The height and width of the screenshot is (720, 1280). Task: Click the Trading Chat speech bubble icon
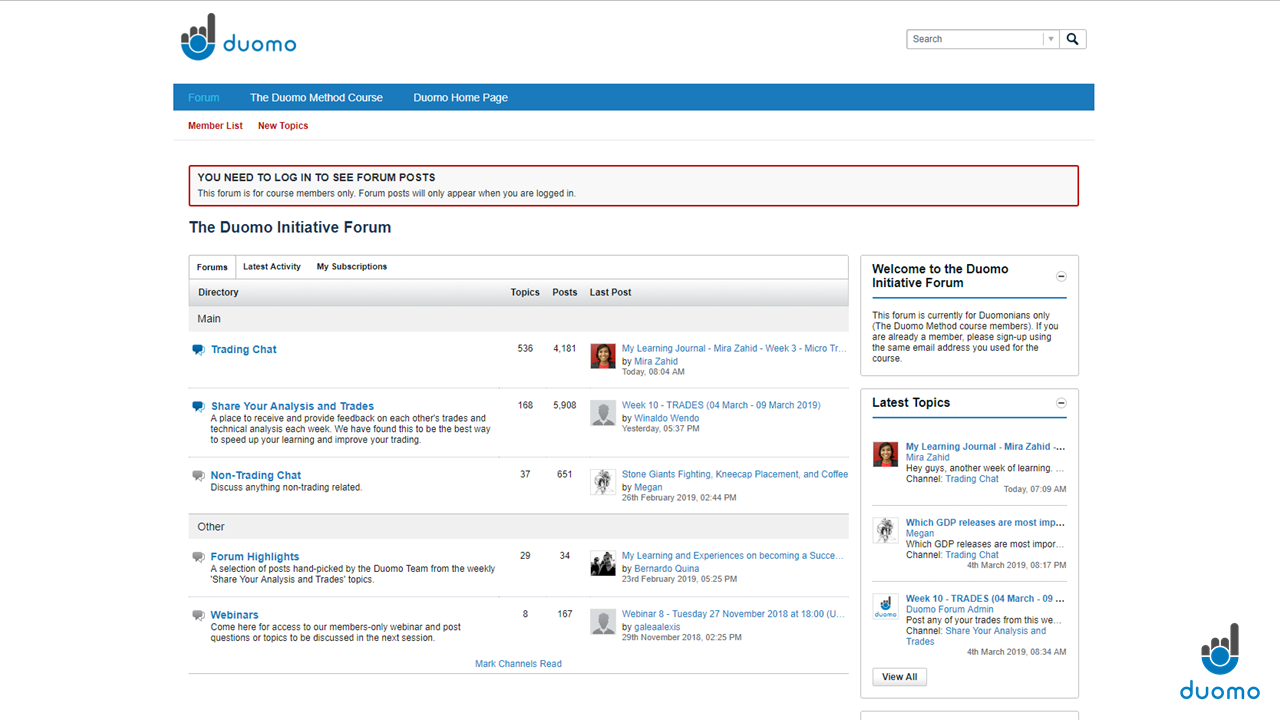pyautogui.click(x=198, y=350)
